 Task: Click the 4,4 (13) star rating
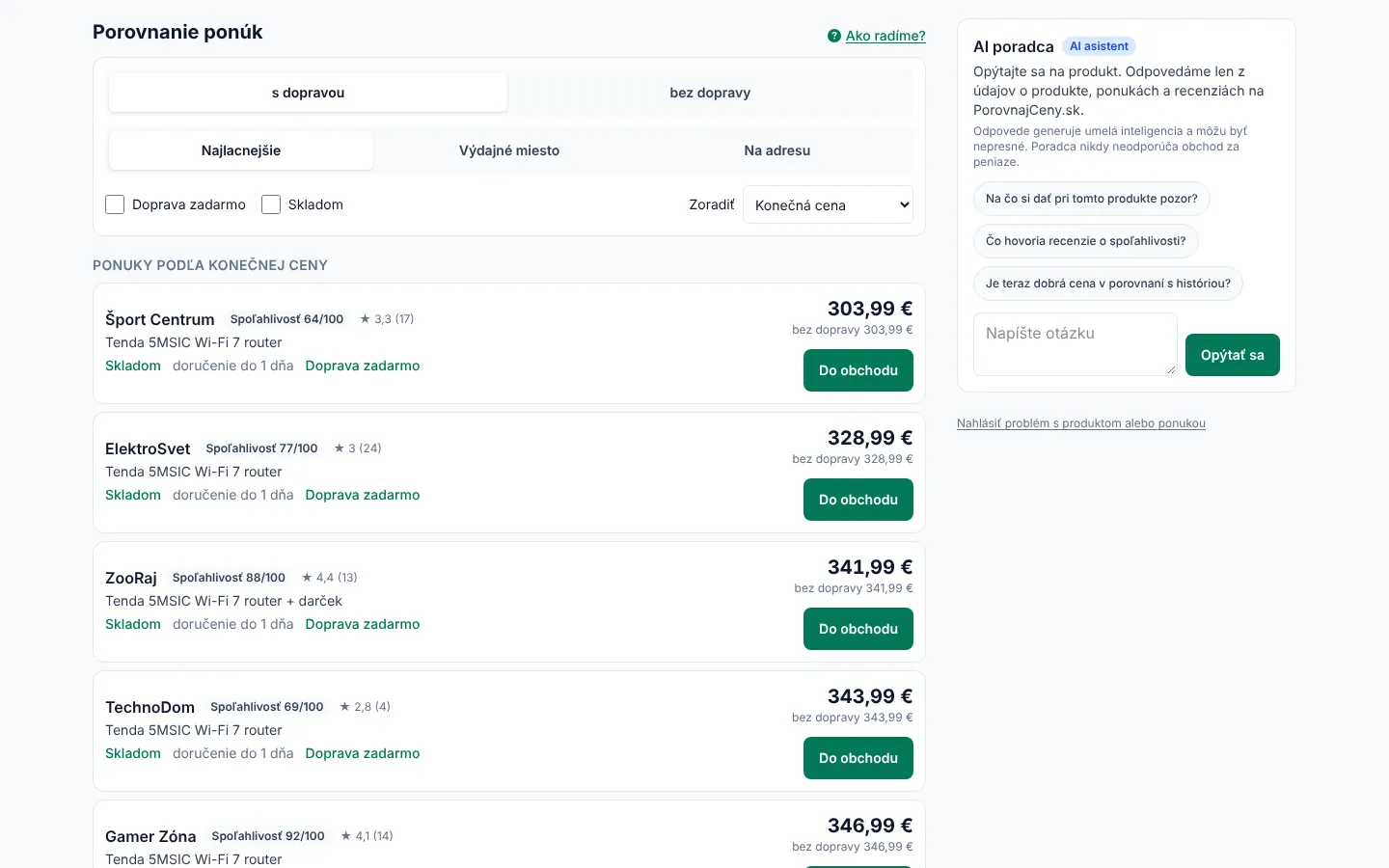pos(329,578)
